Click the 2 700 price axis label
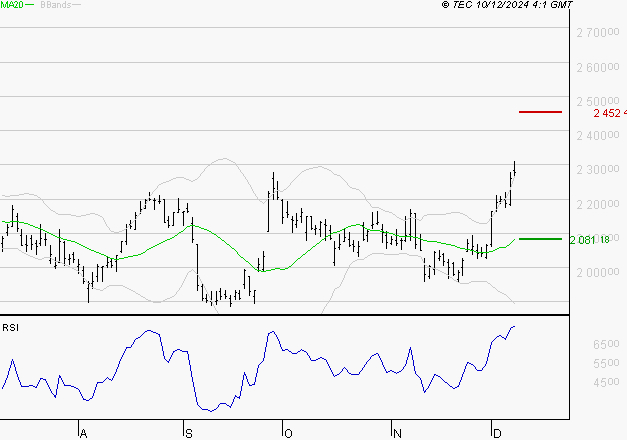The image size is (627, 440). tap(598, 32)
